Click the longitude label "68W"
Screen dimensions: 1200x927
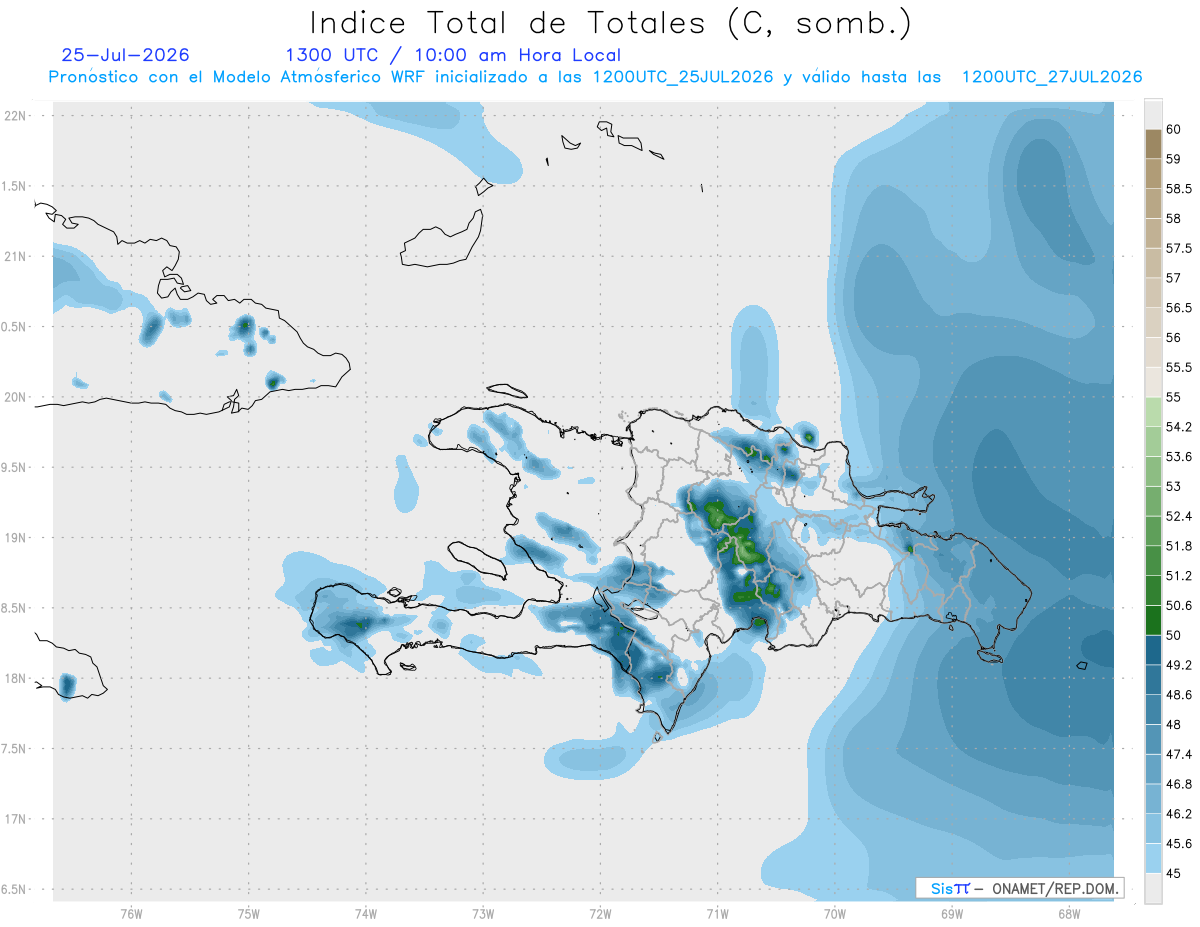tap(1069, 914)
